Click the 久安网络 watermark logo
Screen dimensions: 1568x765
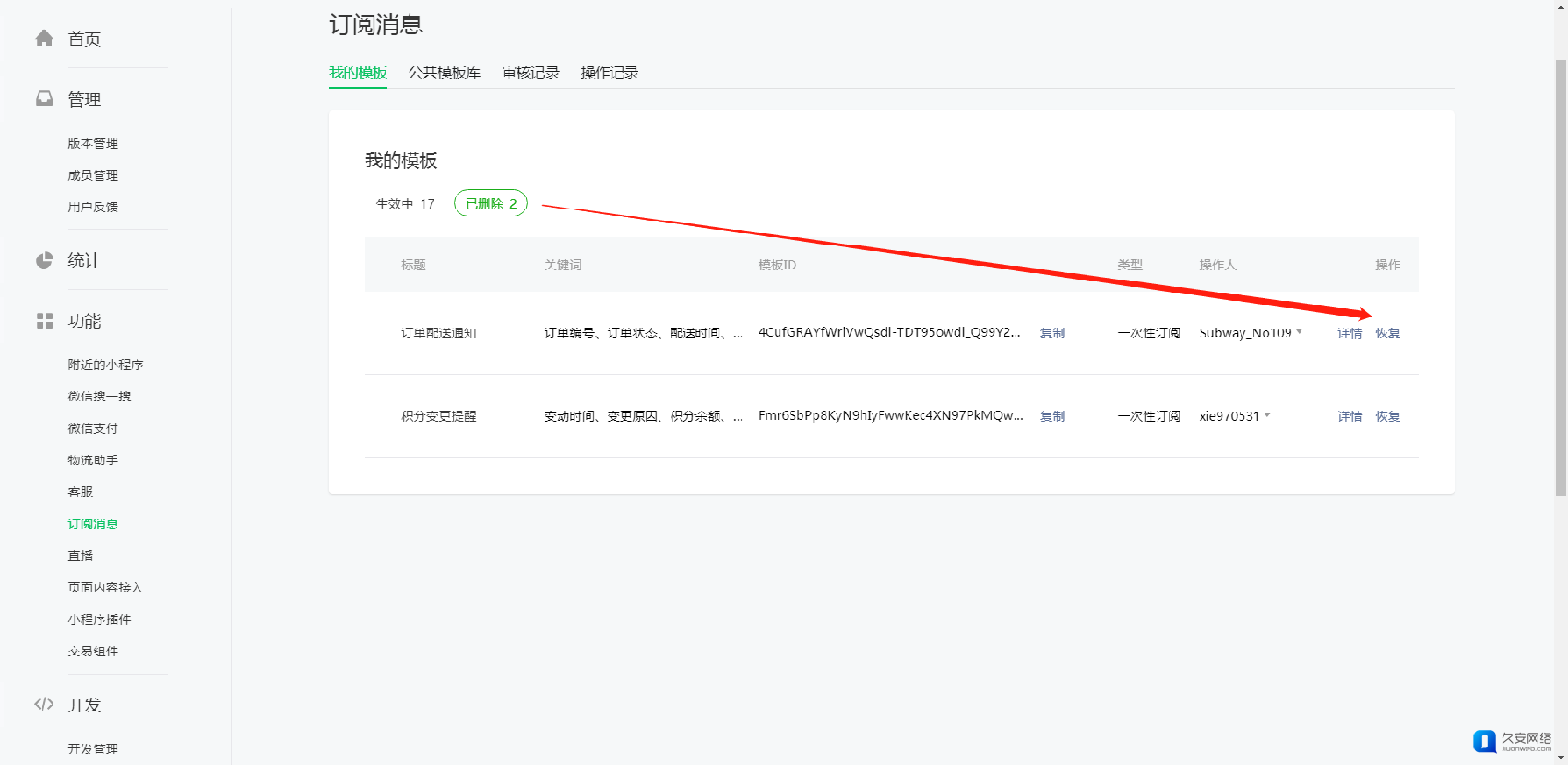pyautogui.click(x=1512, y=741)
